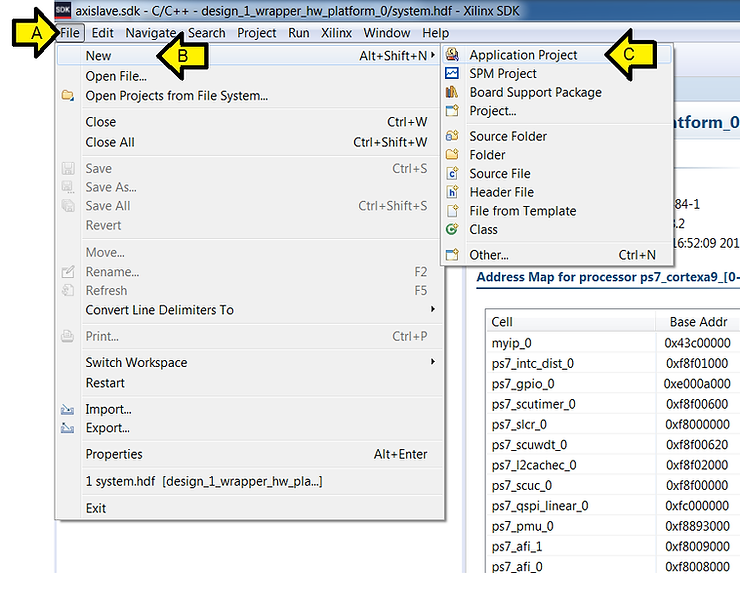Open recent file 1 system.hdf
Screen dimensions: 740x606
[x=250, y=481]
